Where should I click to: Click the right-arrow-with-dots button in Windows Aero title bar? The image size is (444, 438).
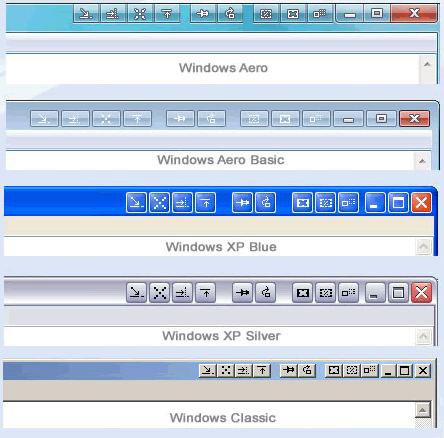pos(113,14)
